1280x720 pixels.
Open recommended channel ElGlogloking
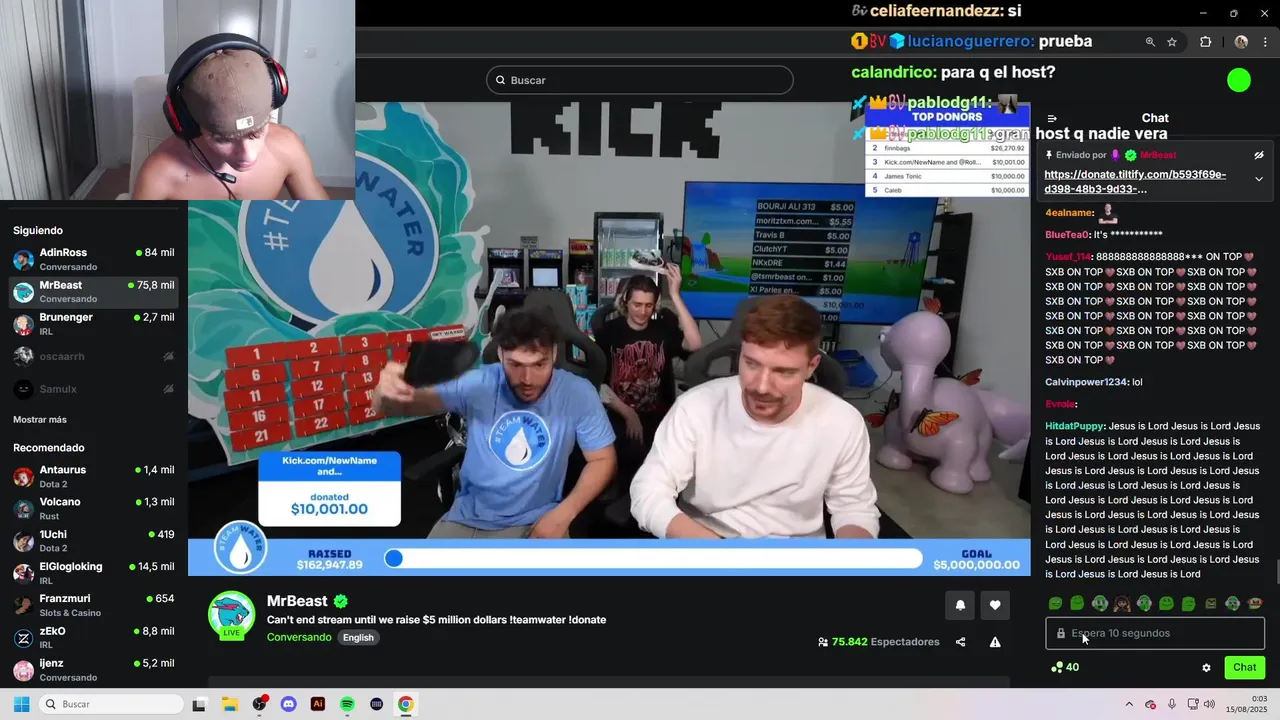pyautogui.click(x=94, y=573)
